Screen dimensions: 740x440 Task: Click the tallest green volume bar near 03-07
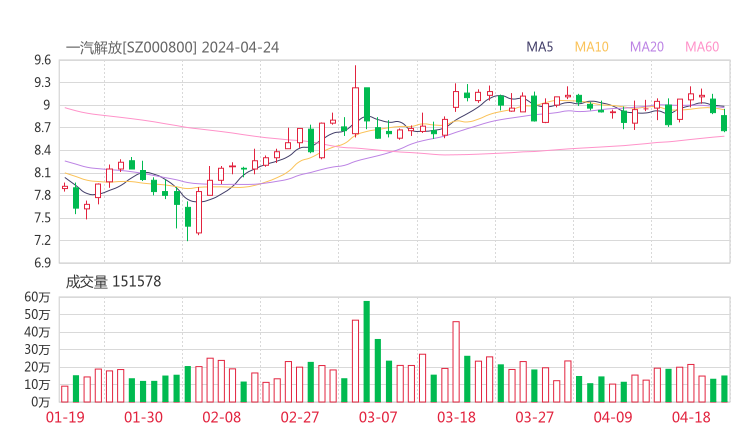[367, 352]
